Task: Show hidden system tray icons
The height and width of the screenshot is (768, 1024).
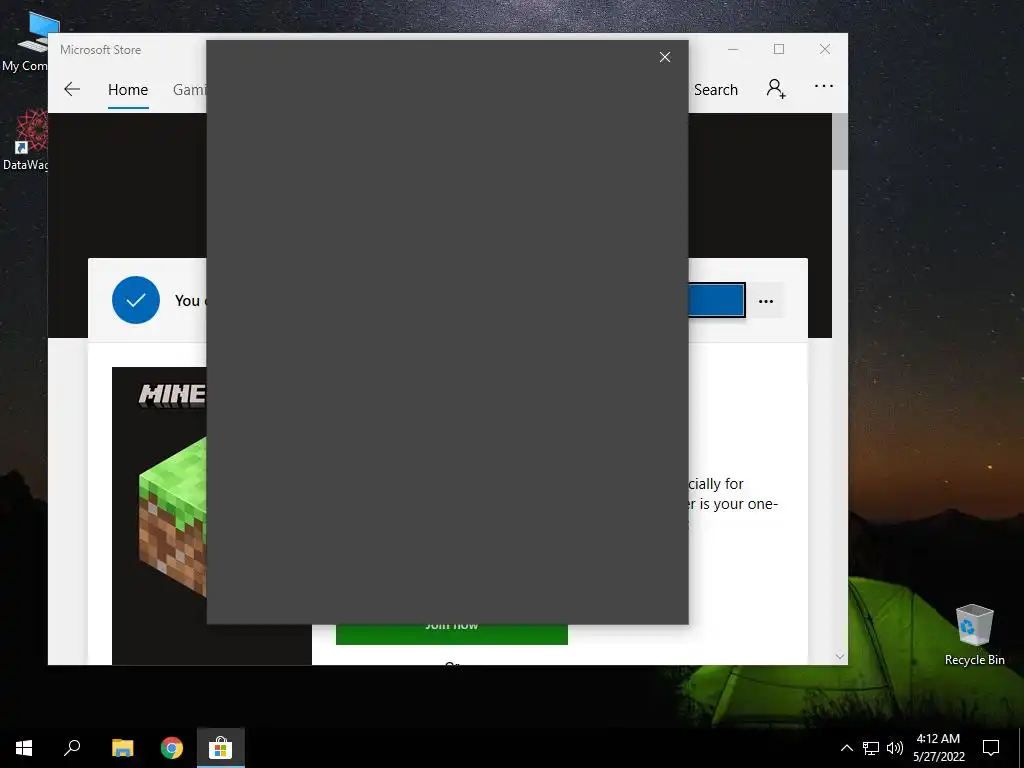Action: (846, 748)
